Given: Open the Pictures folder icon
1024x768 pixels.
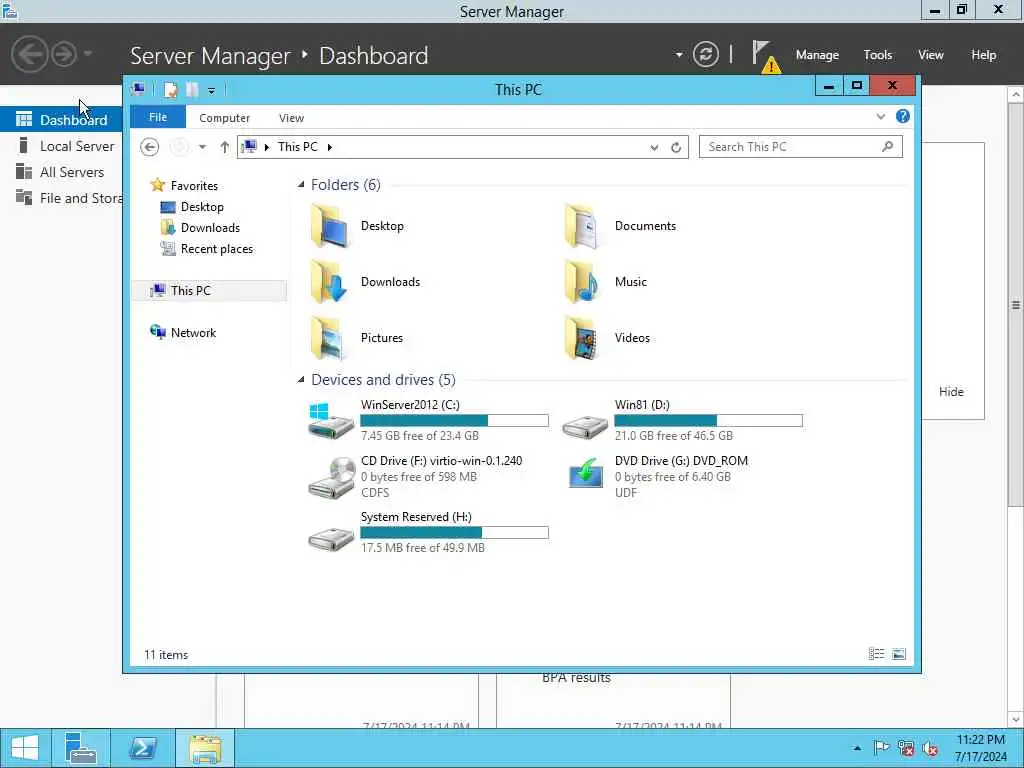Looking at the screenshot, I should tap(329, 338).
